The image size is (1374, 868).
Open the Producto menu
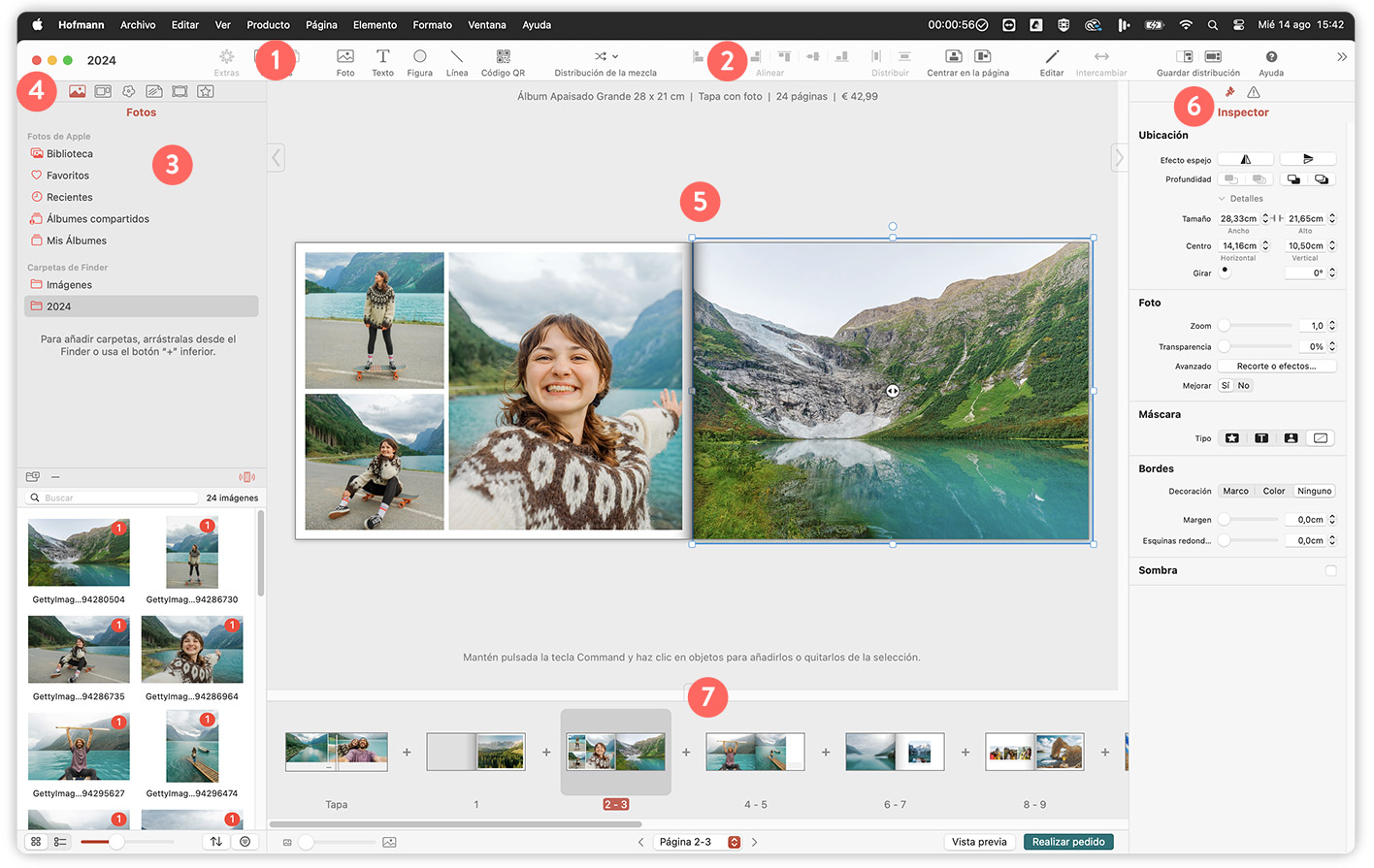[268, 25]
